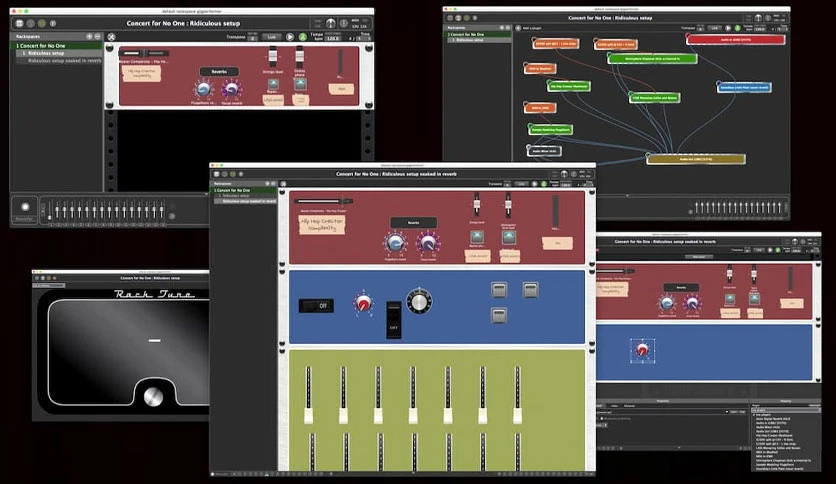The image size is (836, 484).
Task: Toggle left teal button in center window red panel
Action: [x=477, y=237]
